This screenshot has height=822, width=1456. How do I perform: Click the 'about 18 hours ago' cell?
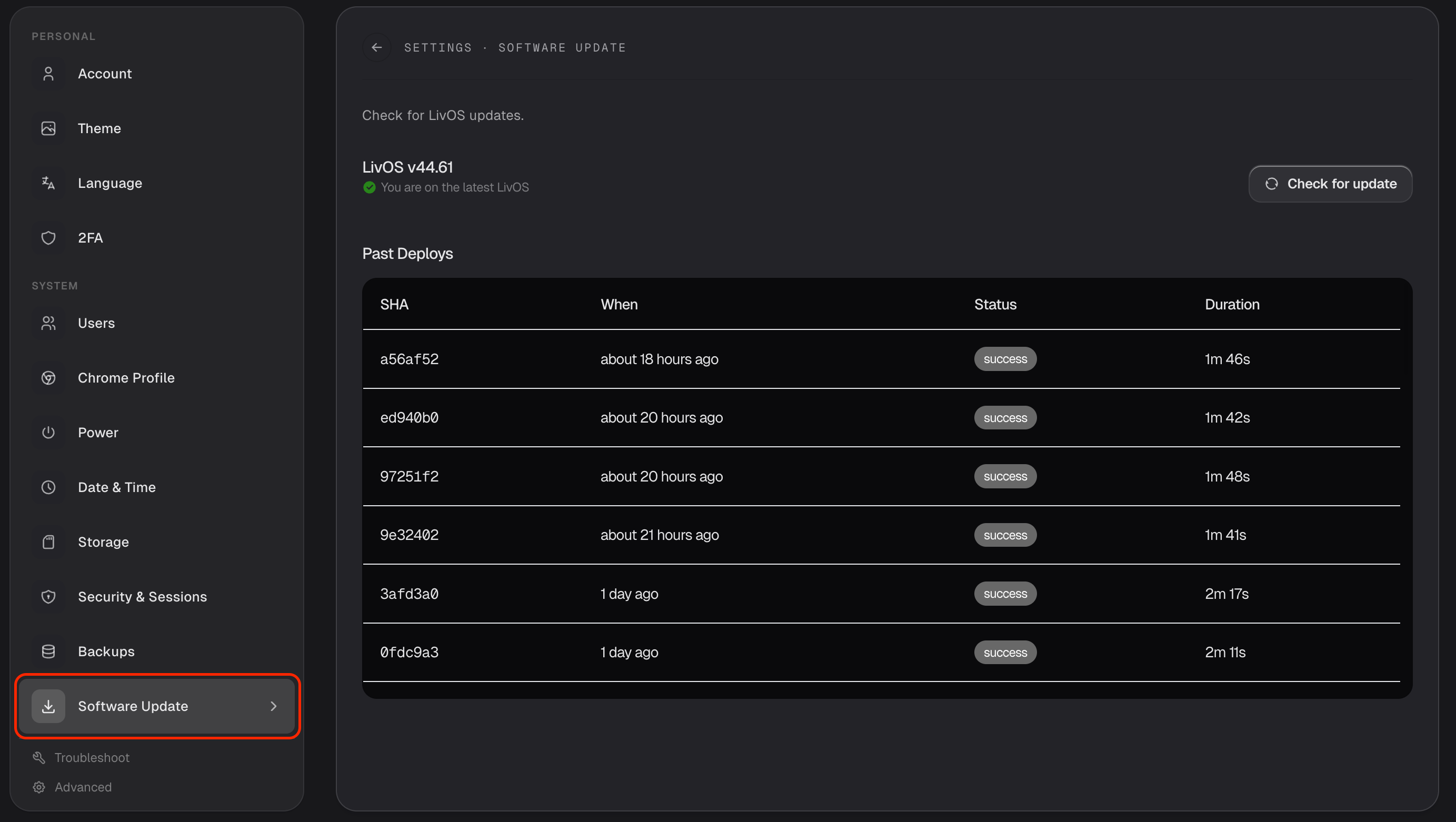point(659,359)
